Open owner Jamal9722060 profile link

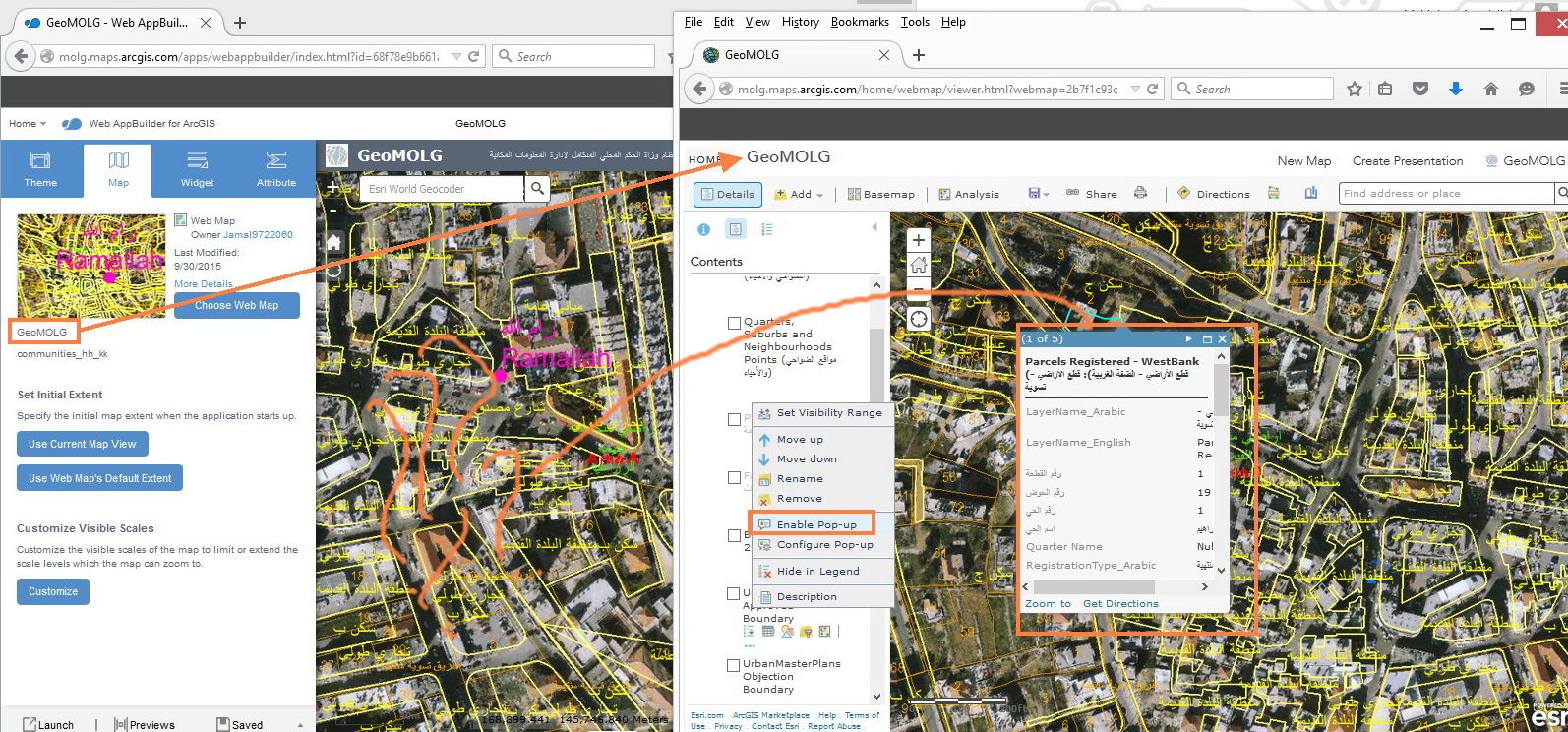pos(258,234)
